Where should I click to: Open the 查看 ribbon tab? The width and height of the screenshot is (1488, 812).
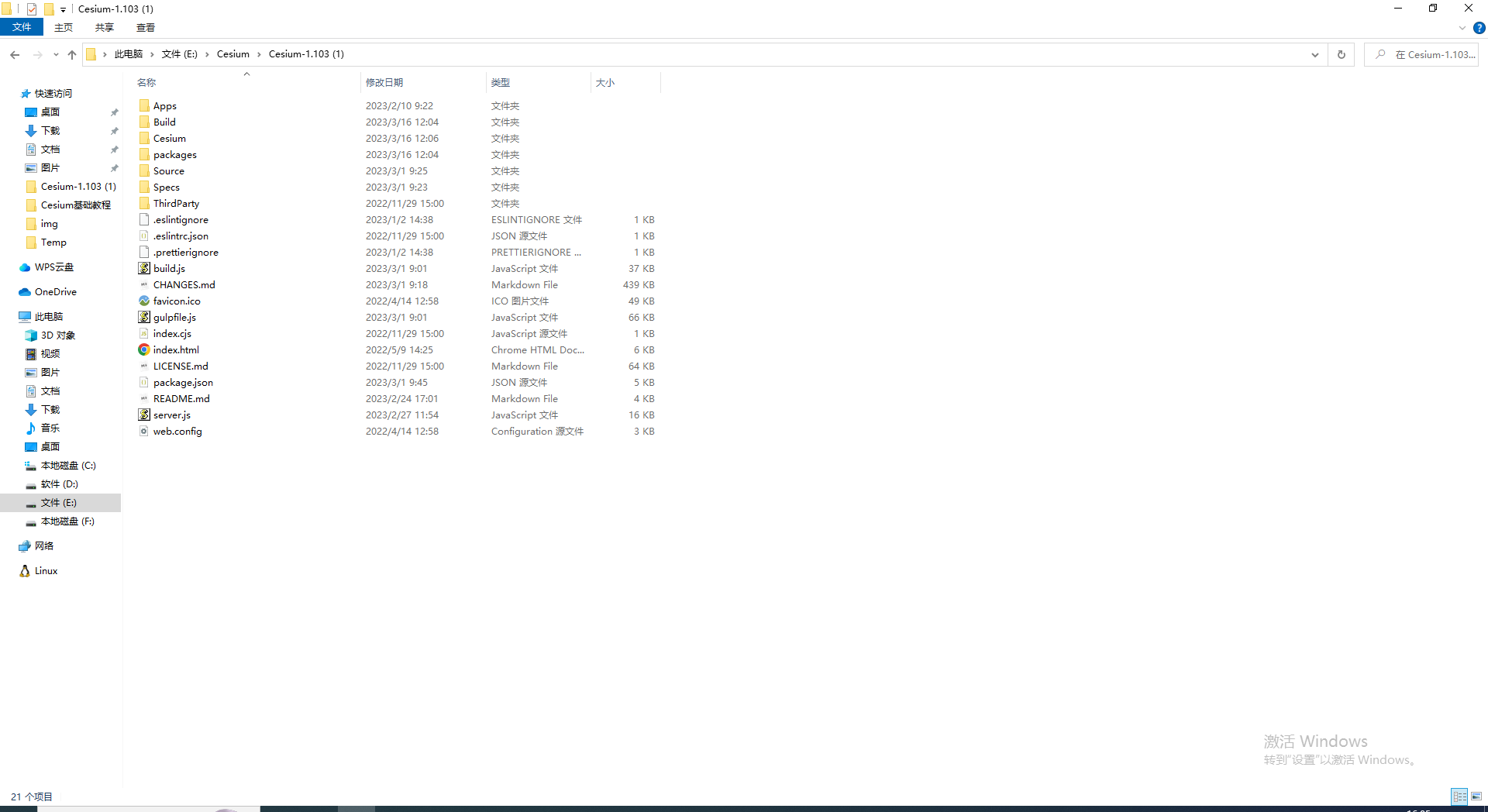pos(146,27)
